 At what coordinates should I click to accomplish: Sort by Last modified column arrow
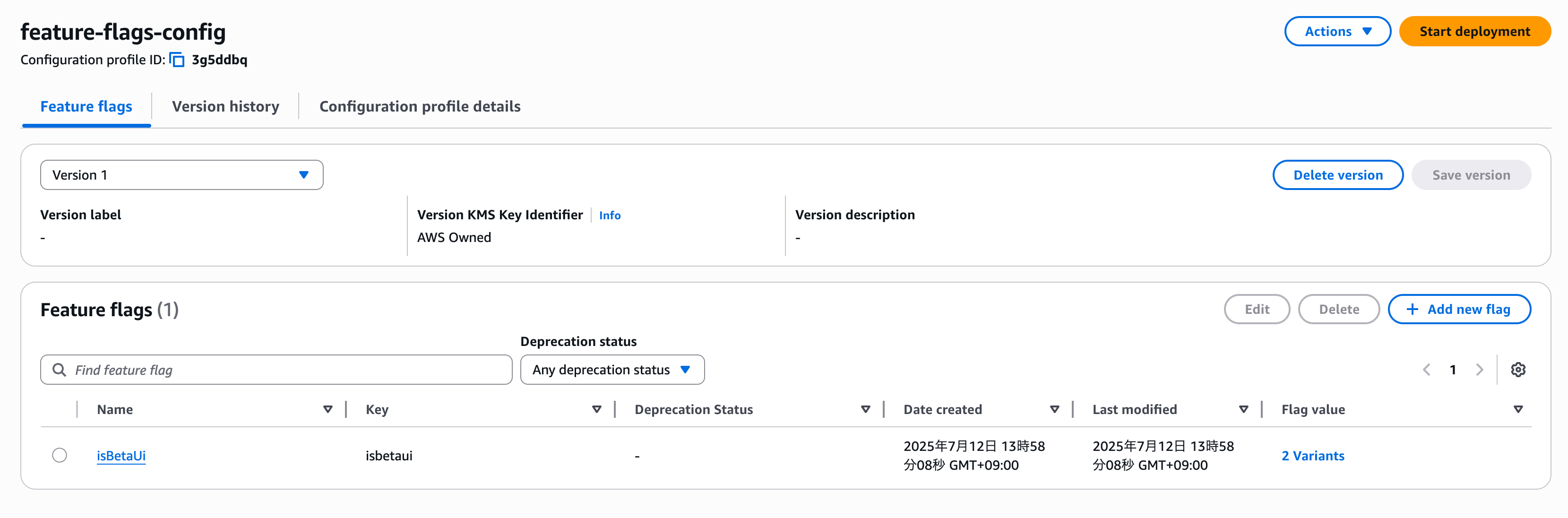(1243, 410)
